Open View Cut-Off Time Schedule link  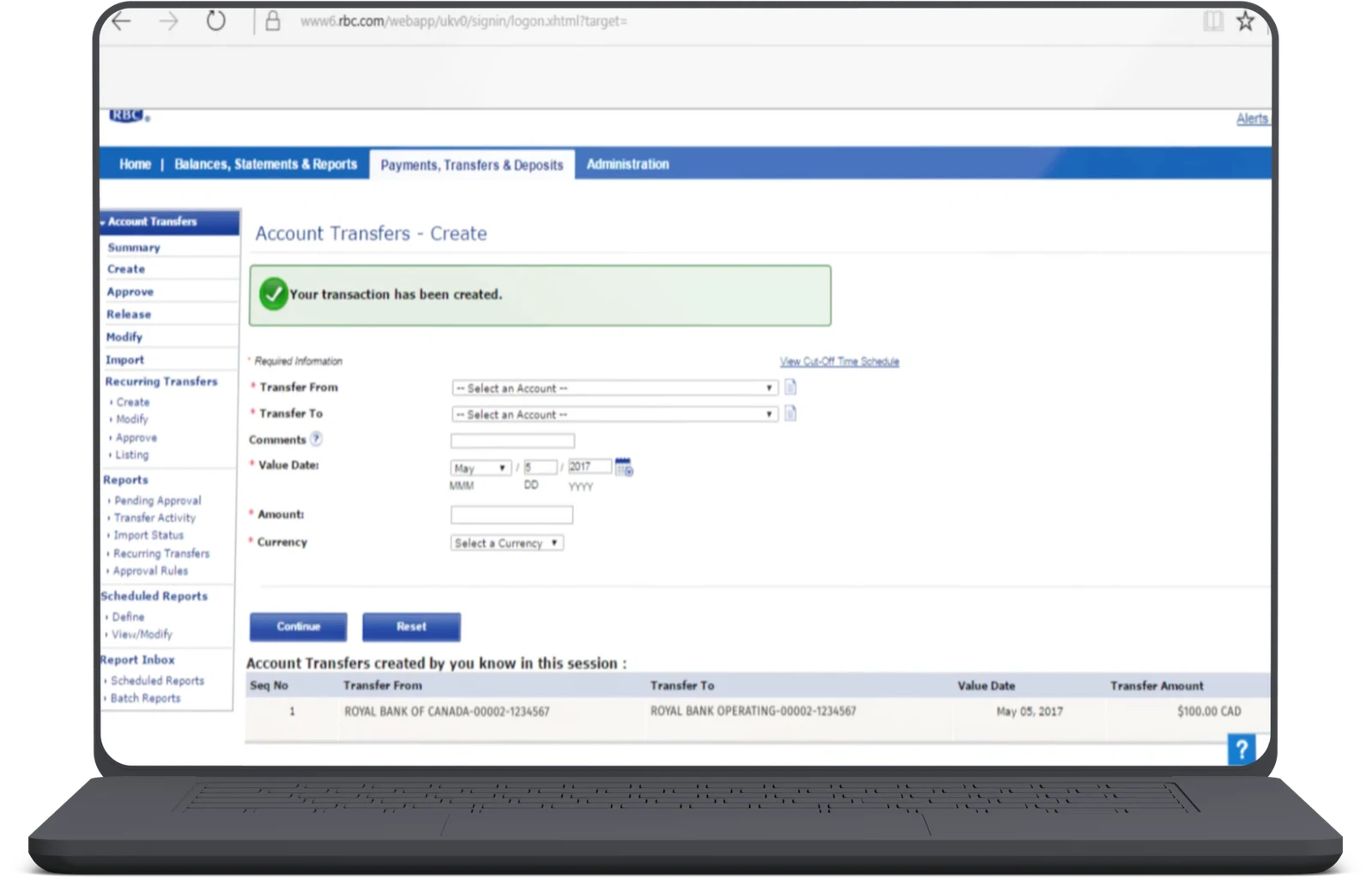tap(839, 361)
